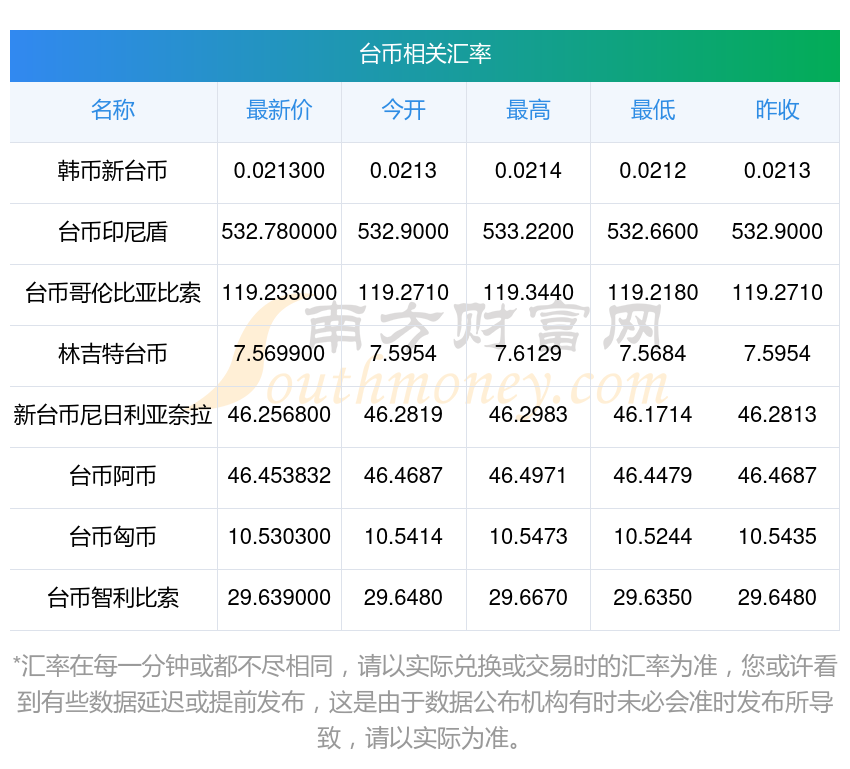The width and height of the screenshot is (850, 769).
Task: Click the exchange rate disclaimer footnote text
Action: pyautogui.click(x=425, y=703)
